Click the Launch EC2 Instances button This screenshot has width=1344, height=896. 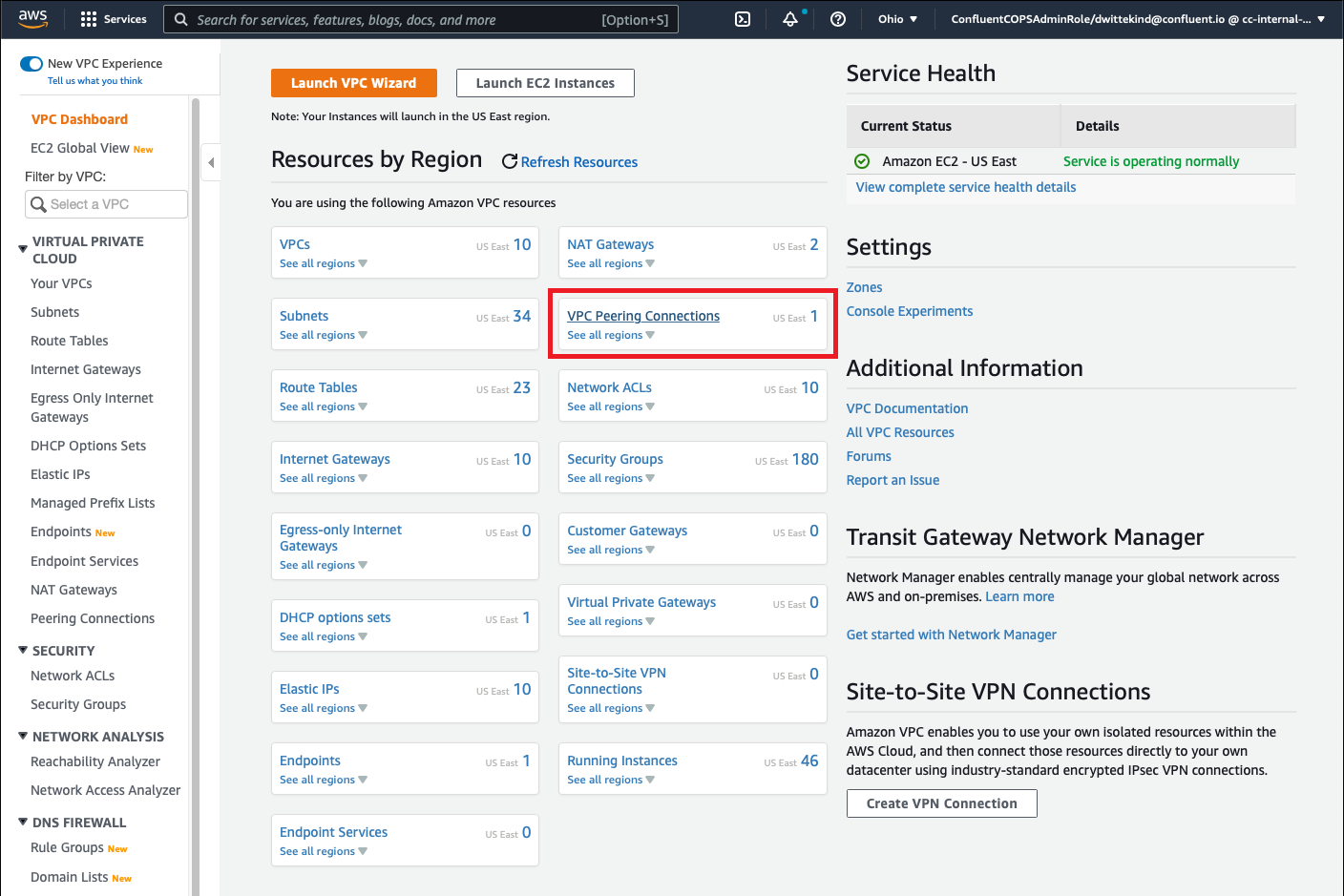tap(545, 83)
